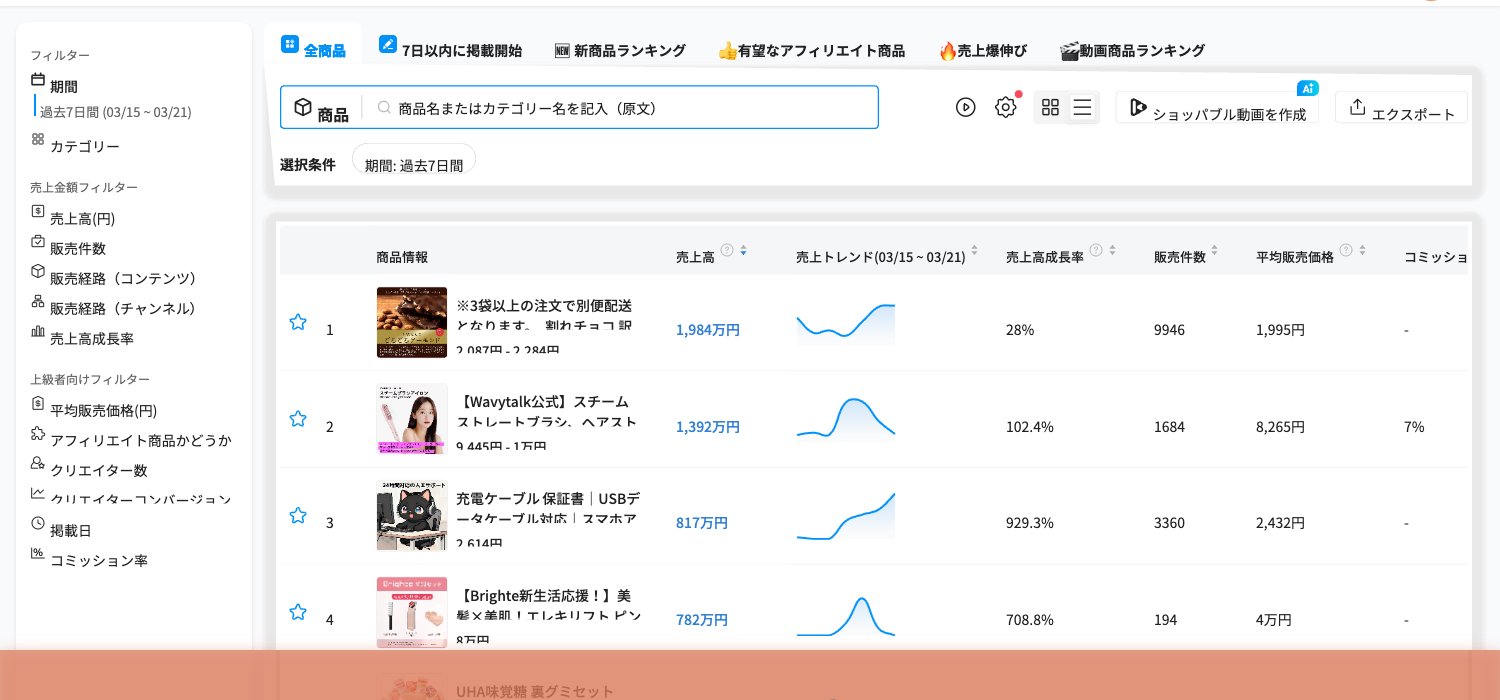The width and height of the screenshot is (1500, 700).
Task: Open the settings gear with notification dot
Action: pyautogui.click(x=1006, y=107)
